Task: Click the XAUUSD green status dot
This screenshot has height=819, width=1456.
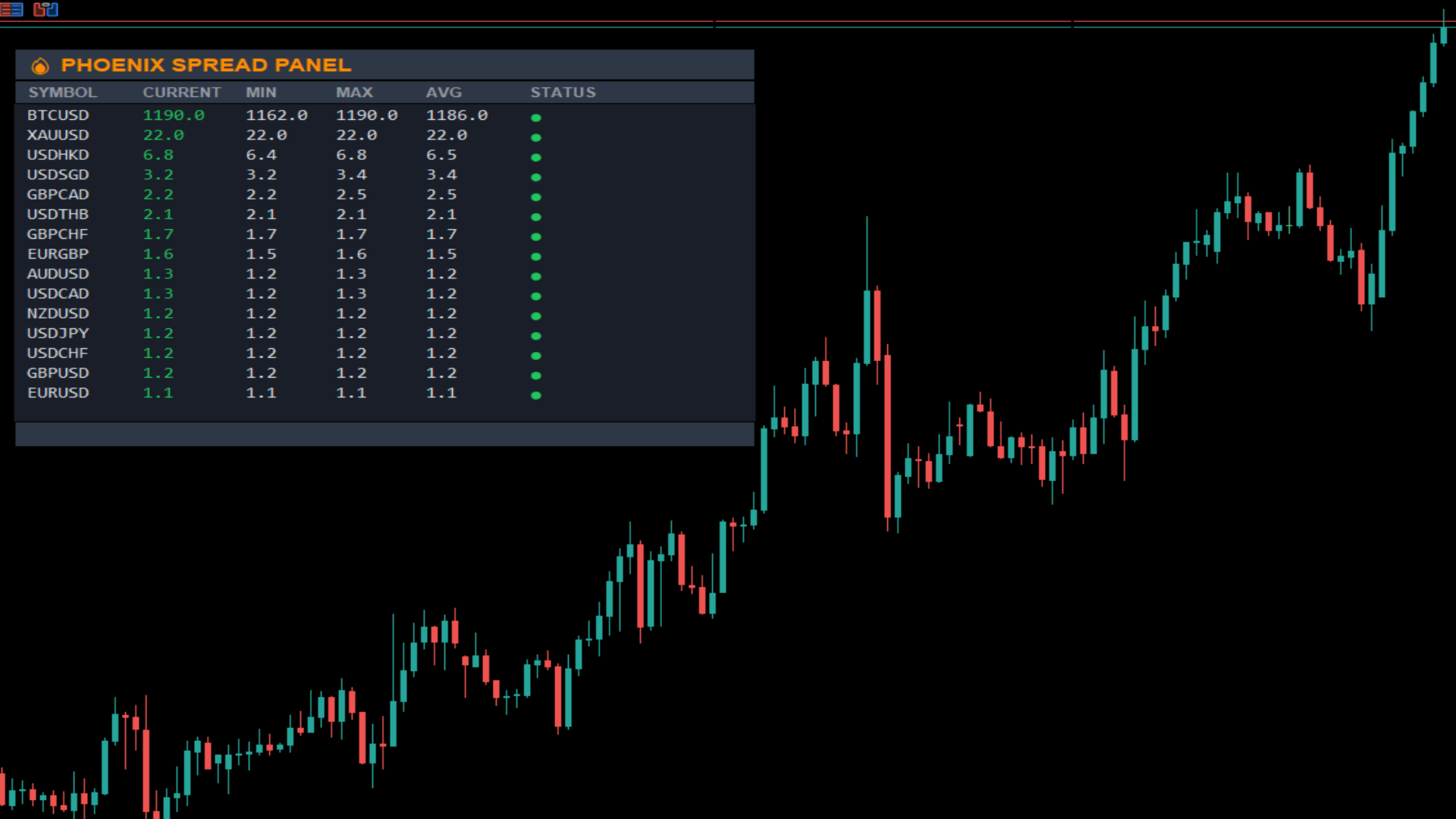Action: click(536, 137)
